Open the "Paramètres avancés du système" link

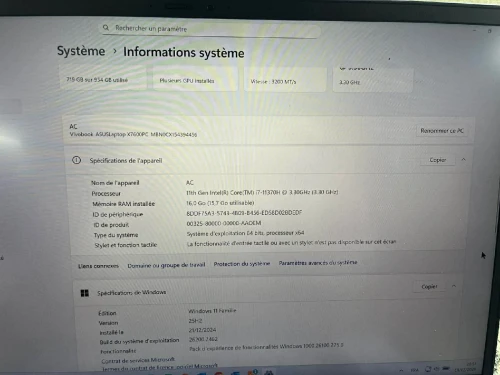pos(318,263)
